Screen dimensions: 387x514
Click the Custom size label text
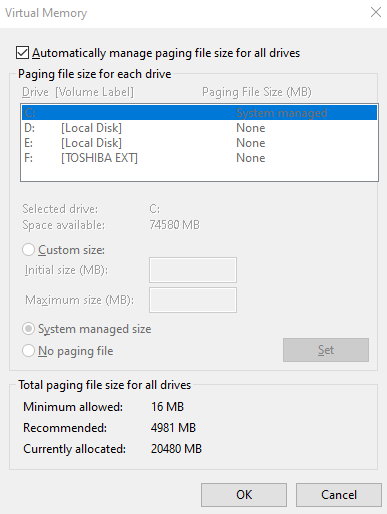click(x=71, y=250)
